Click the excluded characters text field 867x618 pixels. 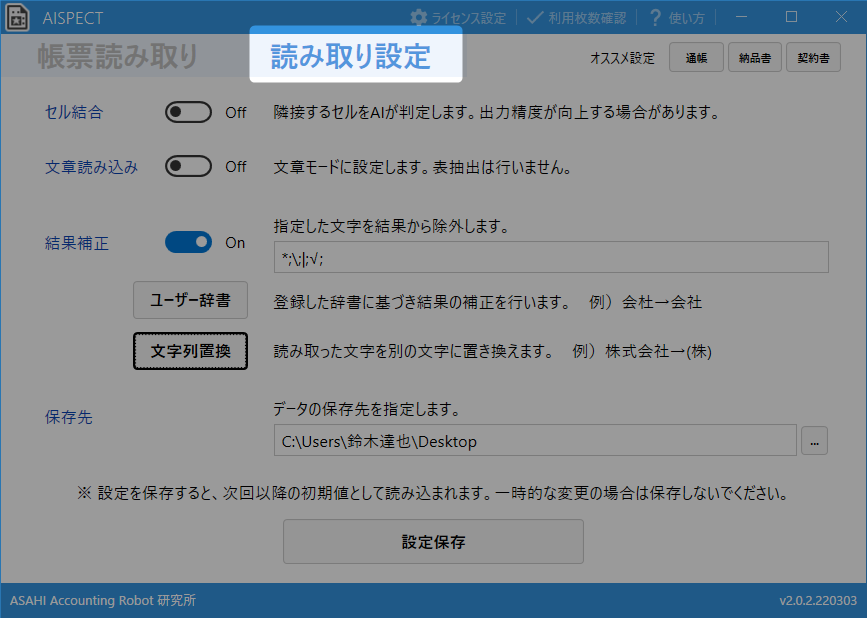tap(550, 257)
